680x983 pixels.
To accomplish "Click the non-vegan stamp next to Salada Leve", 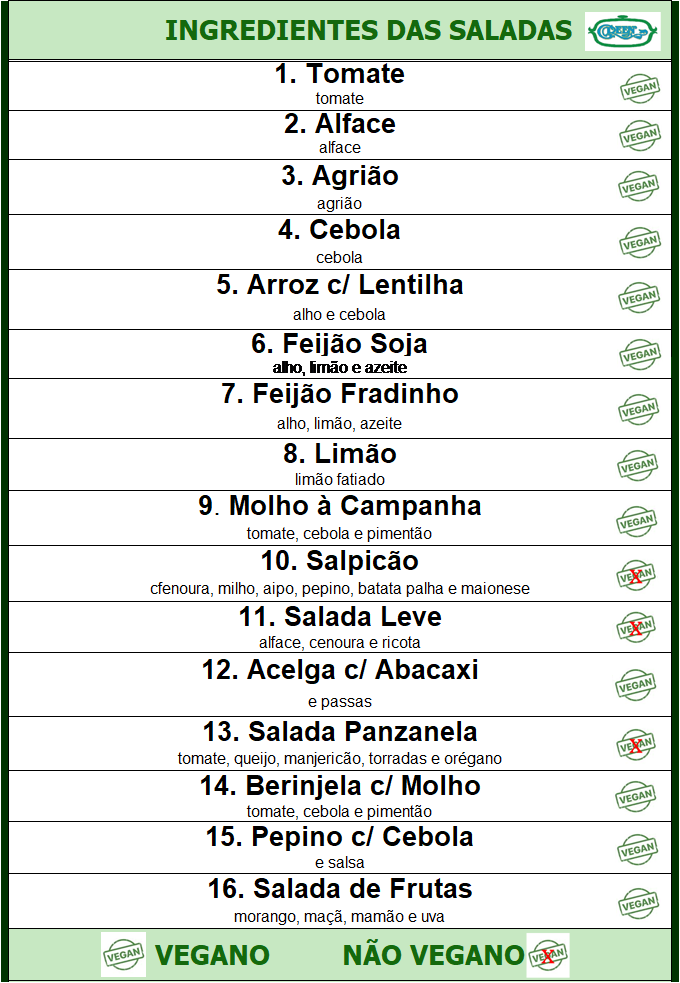I will point(636,628).
